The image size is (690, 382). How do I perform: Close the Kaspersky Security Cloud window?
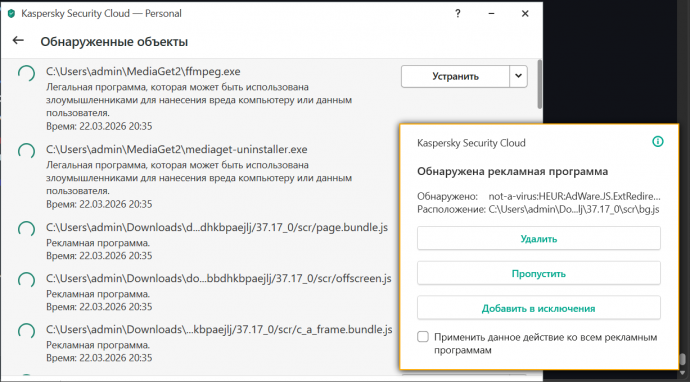point(525,14)
